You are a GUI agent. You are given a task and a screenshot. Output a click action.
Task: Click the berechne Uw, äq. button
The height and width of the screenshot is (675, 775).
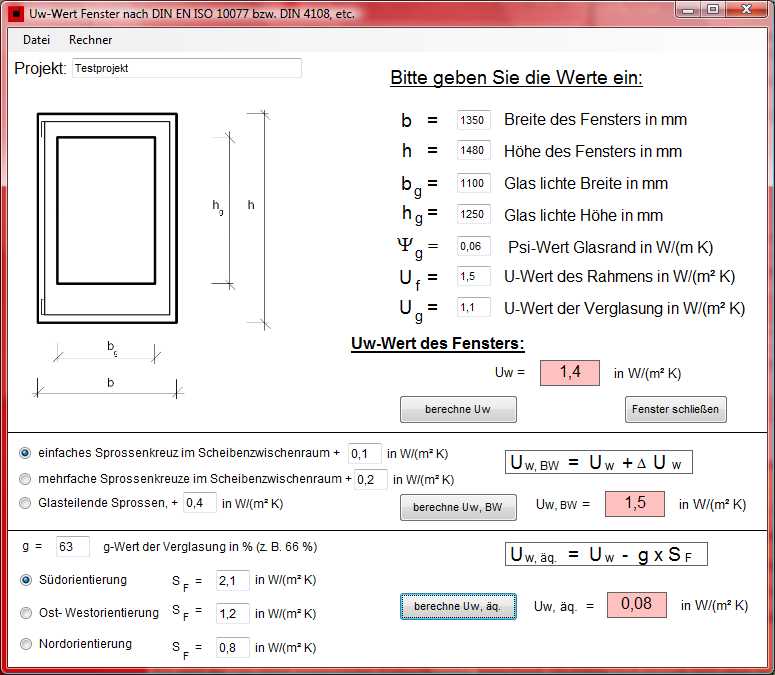[x=458, y=606]
